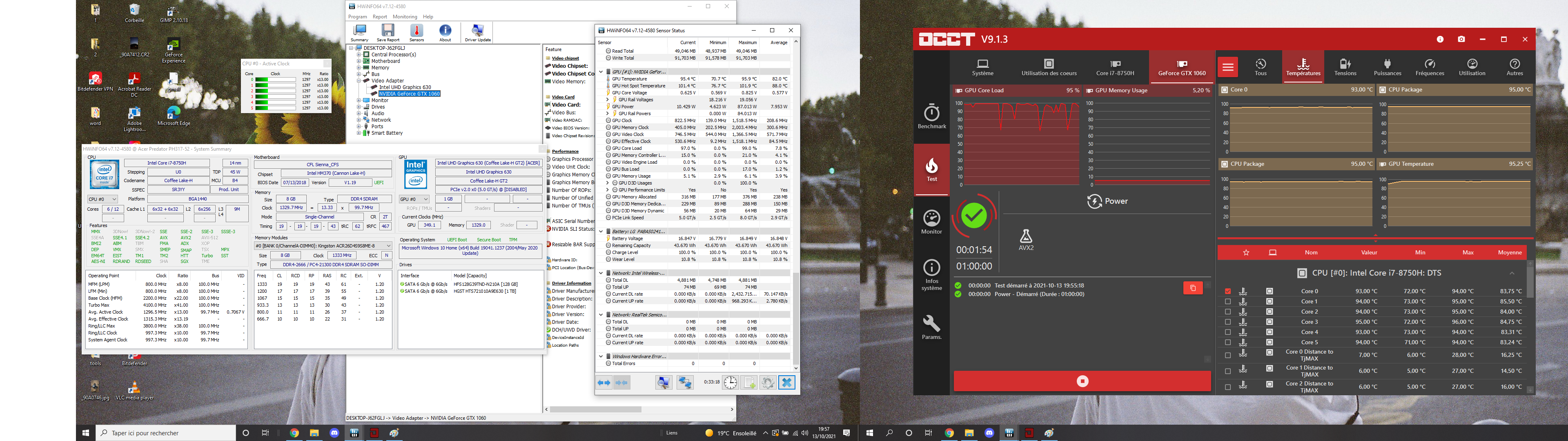Open Infos système in OCCT sidebar
1568x441 pixels.
932,275
